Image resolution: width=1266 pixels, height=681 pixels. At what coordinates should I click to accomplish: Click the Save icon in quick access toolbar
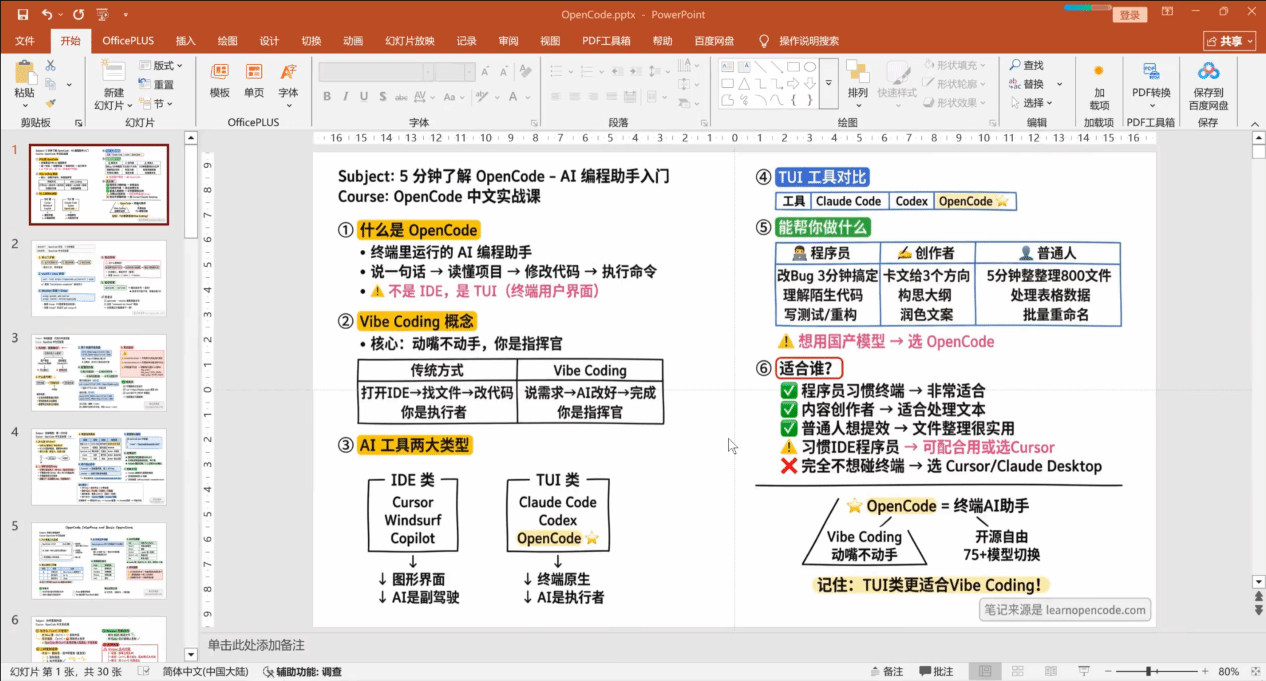point(21,15)
